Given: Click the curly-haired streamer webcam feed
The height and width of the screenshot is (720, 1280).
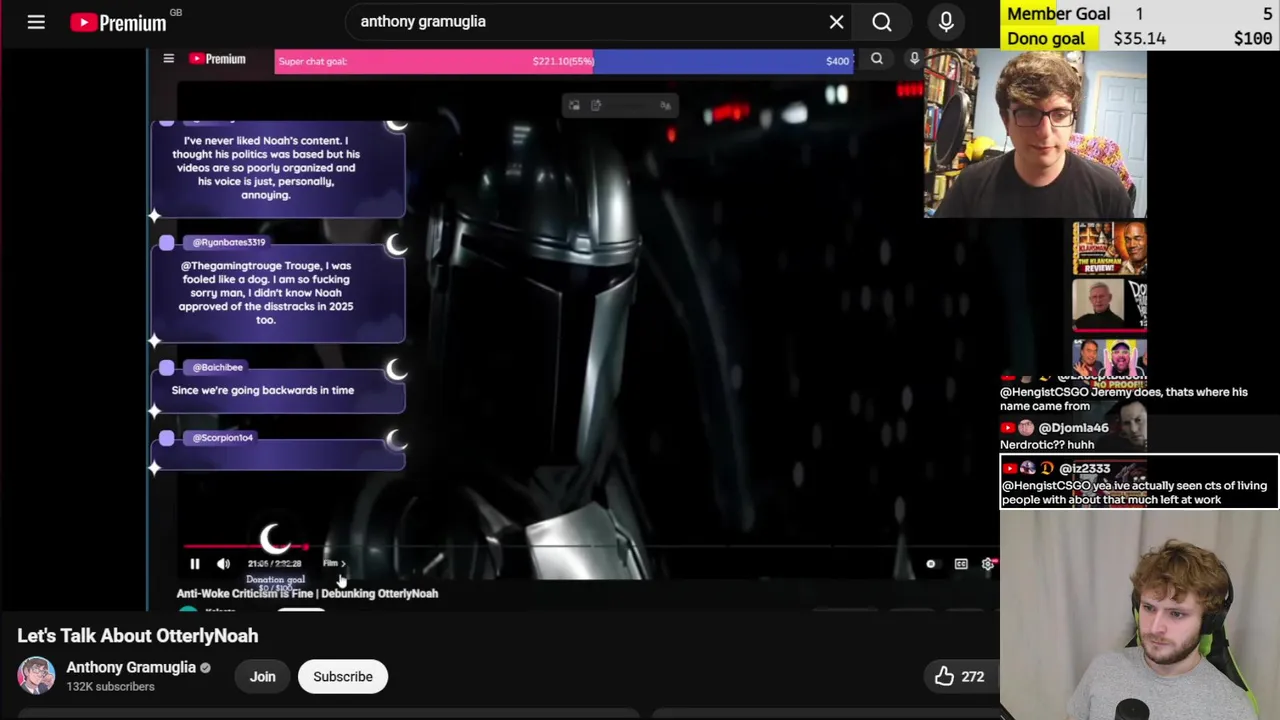Looking at the screenshot, I should coord(1140,614).
